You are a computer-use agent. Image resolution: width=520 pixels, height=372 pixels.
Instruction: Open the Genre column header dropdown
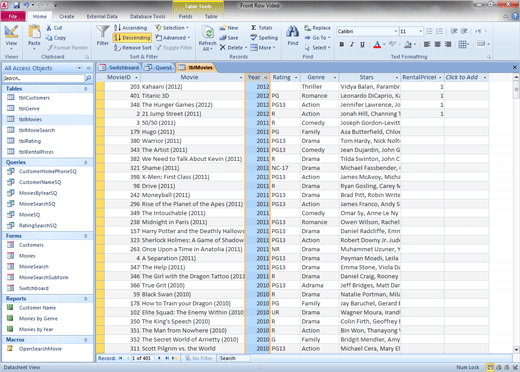coord(335,77)
